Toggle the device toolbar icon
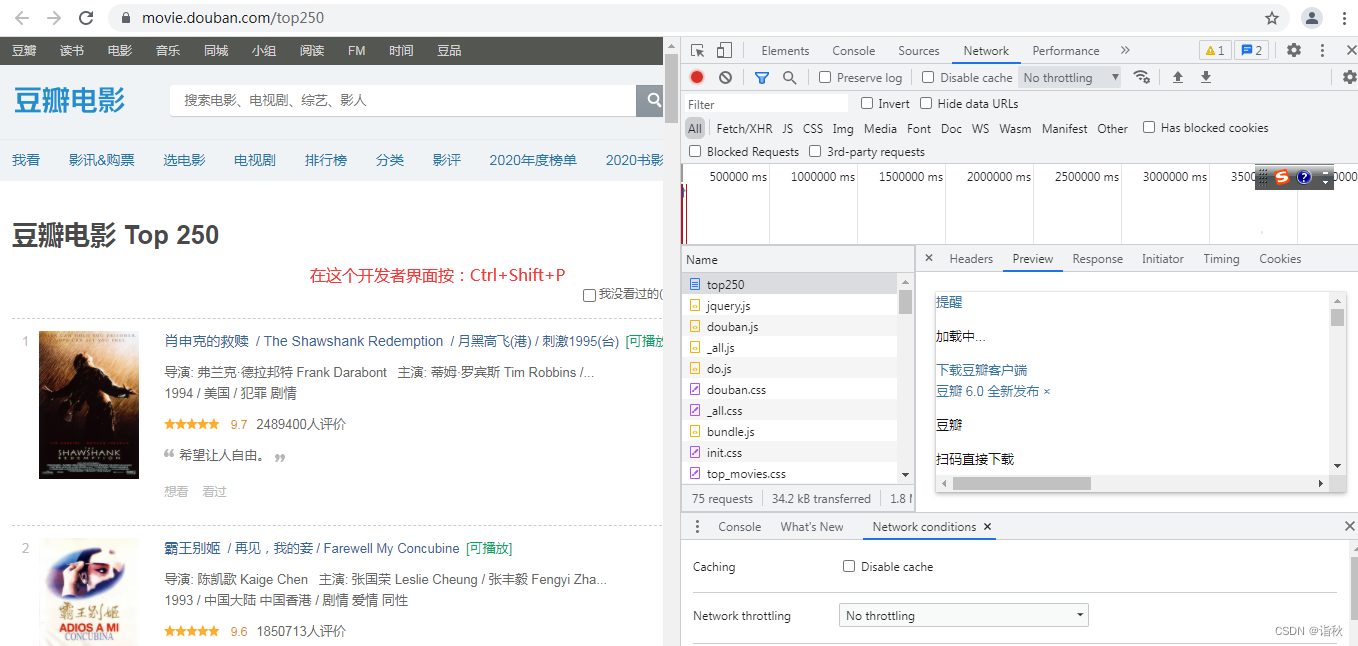Screen dimensions: 1358x646 point(724,50)
